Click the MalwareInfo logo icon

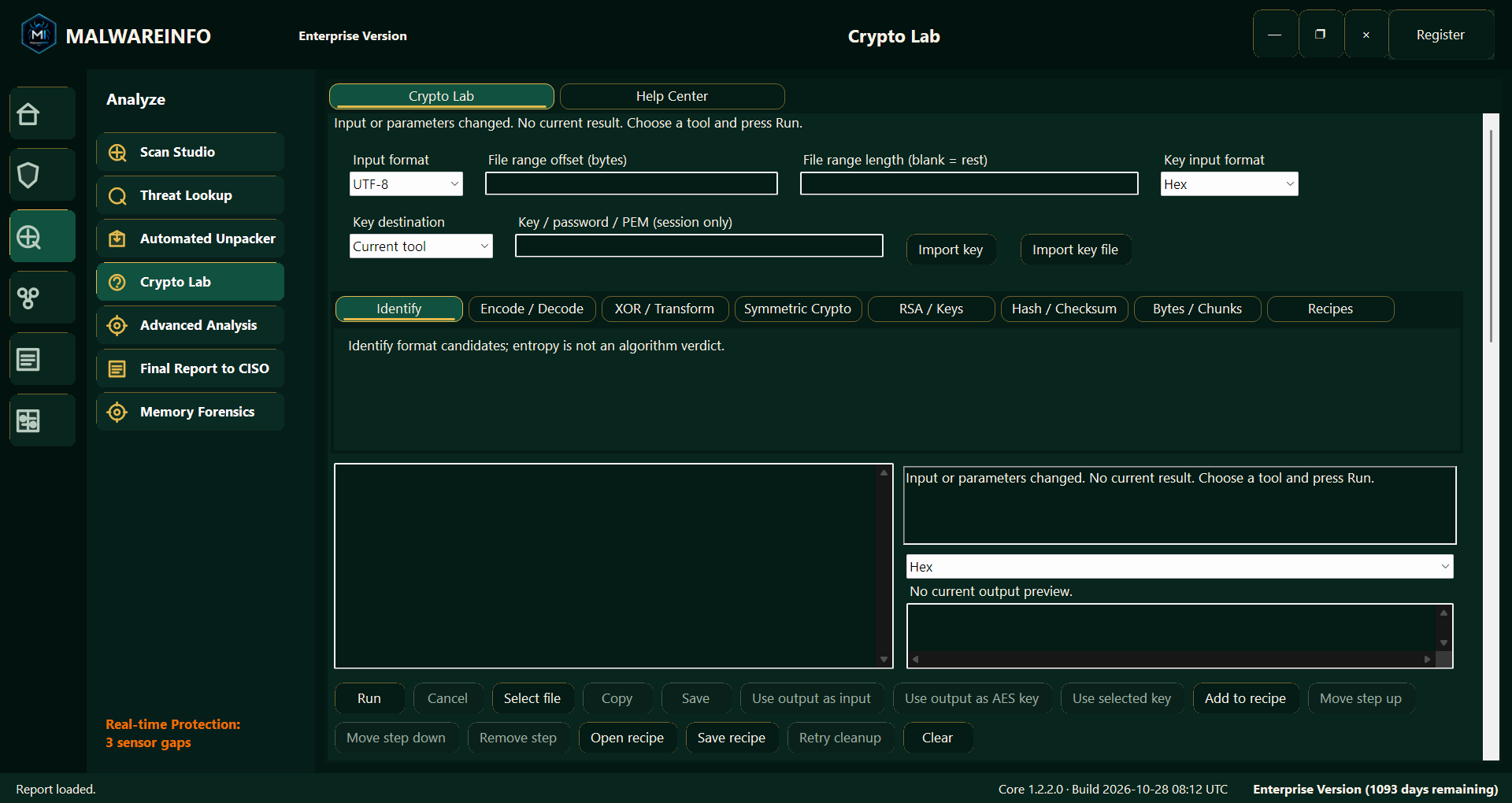point(39,35)
